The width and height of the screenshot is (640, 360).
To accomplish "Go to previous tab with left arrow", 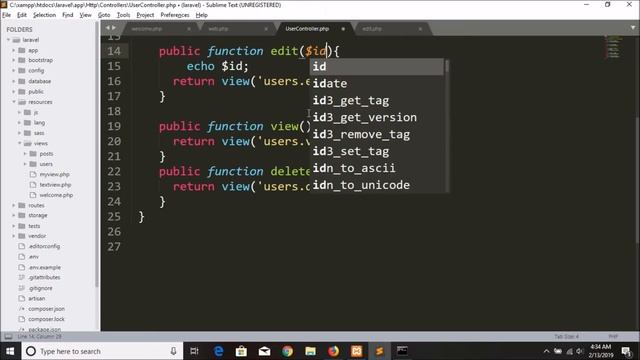I will [107, 28].
